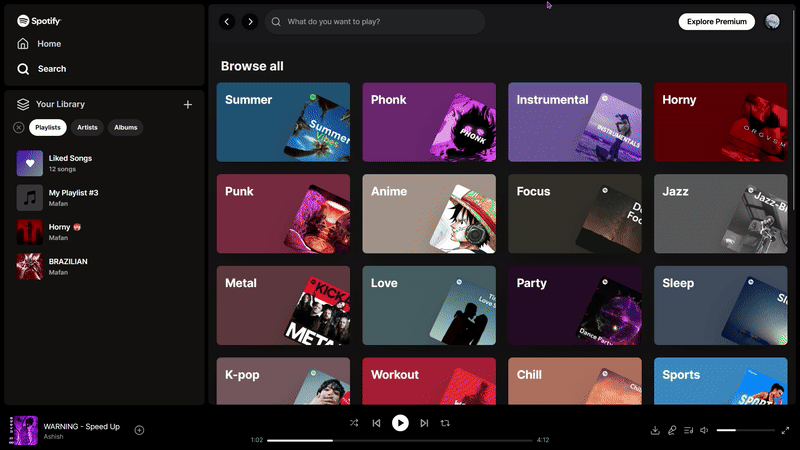The image size is (800, 450).
Task: Create a new playlist with plus icon
Action: 188,105
